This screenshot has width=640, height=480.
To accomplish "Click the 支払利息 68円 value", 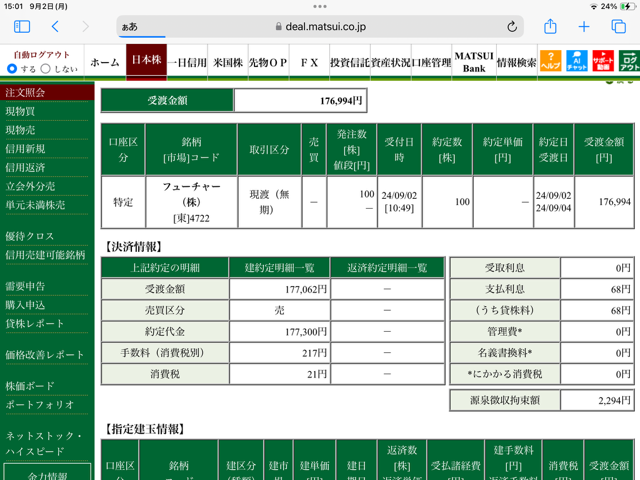I will (597, 289).
